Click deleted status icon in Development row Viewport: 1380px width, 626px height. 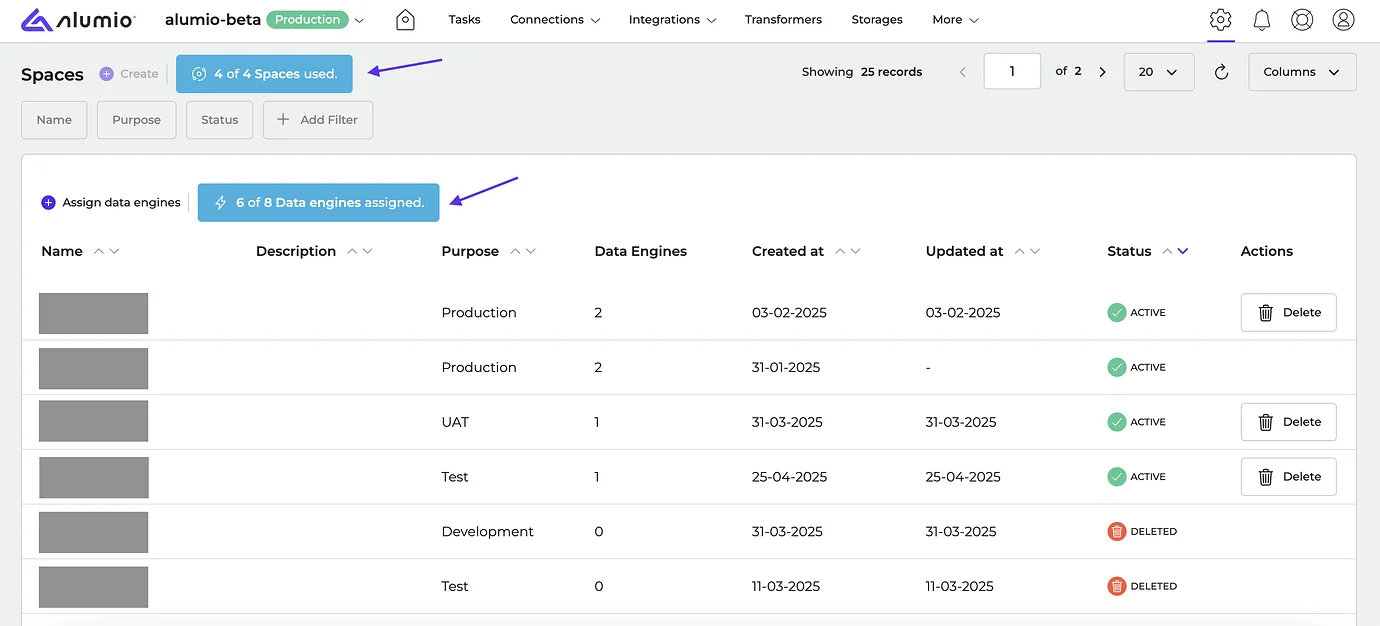tap(1117, 532)
